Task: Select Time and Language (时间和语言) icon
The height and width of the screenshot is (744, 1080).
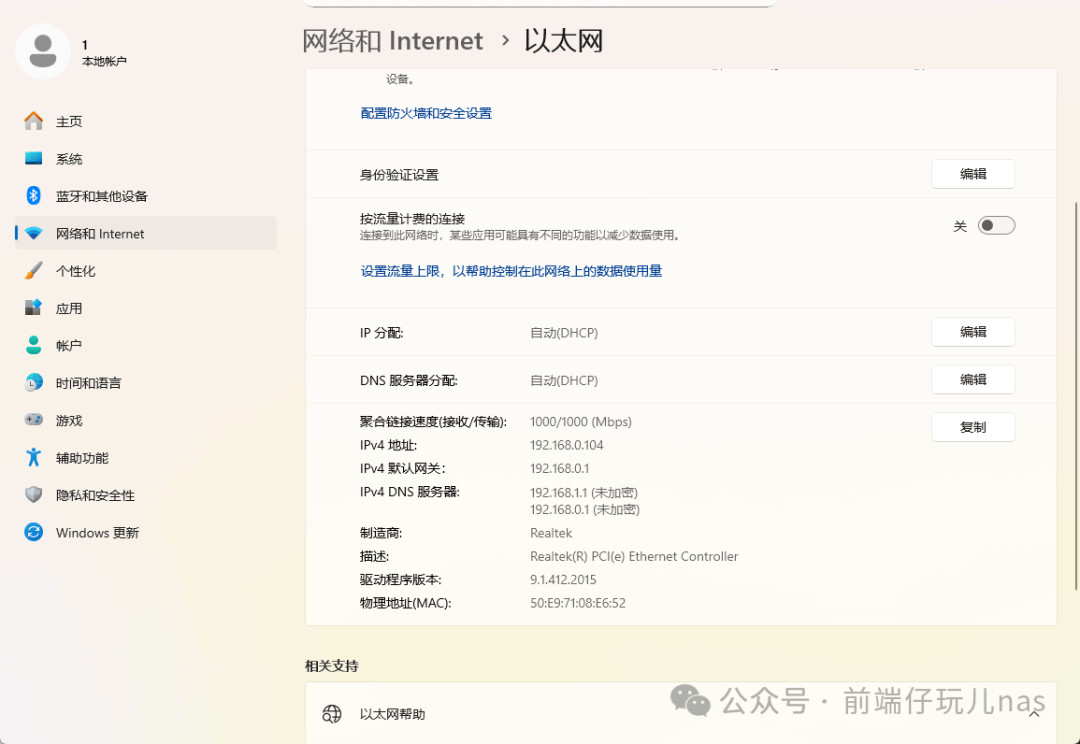Action: click(x=34, y=383)
